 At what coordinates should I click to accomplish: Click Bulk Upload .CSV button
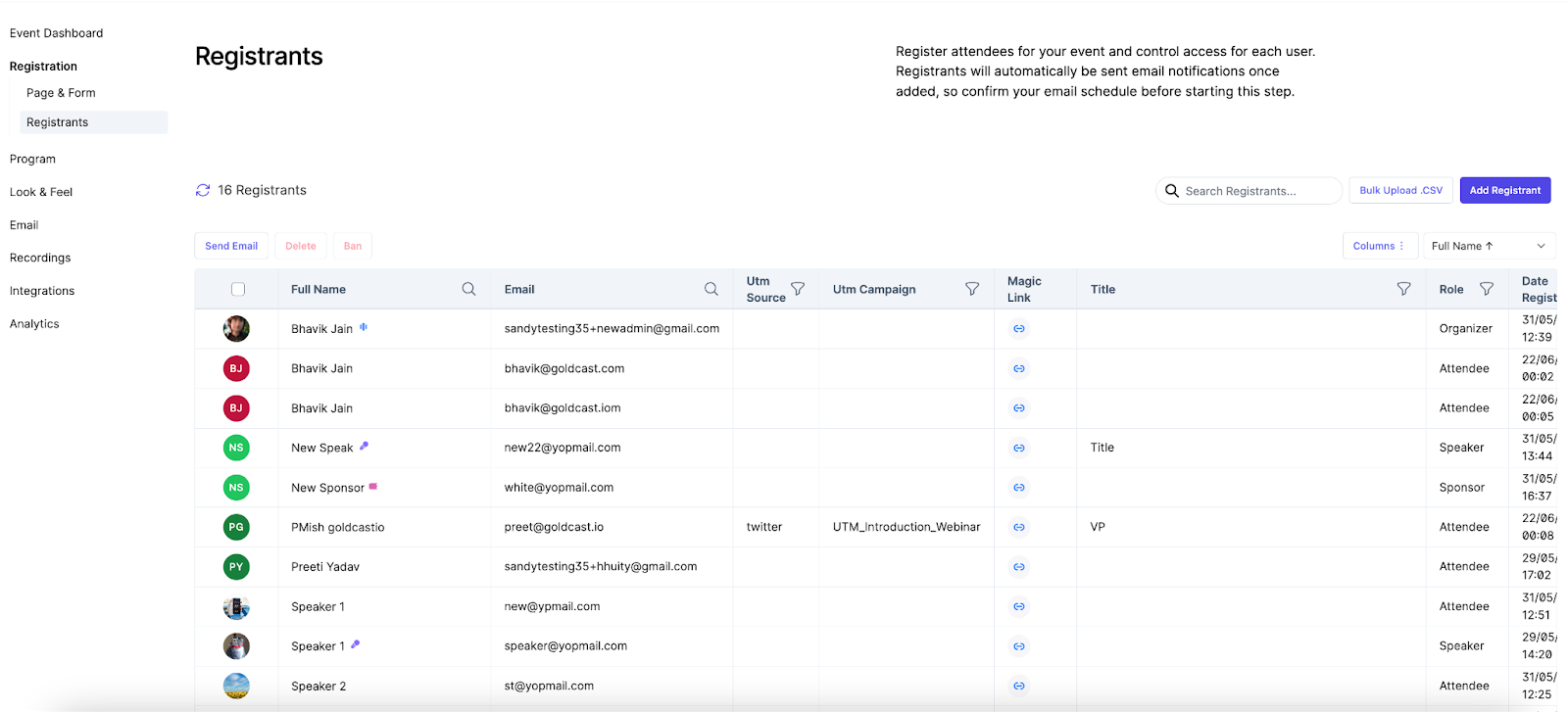coord(1401,190)
